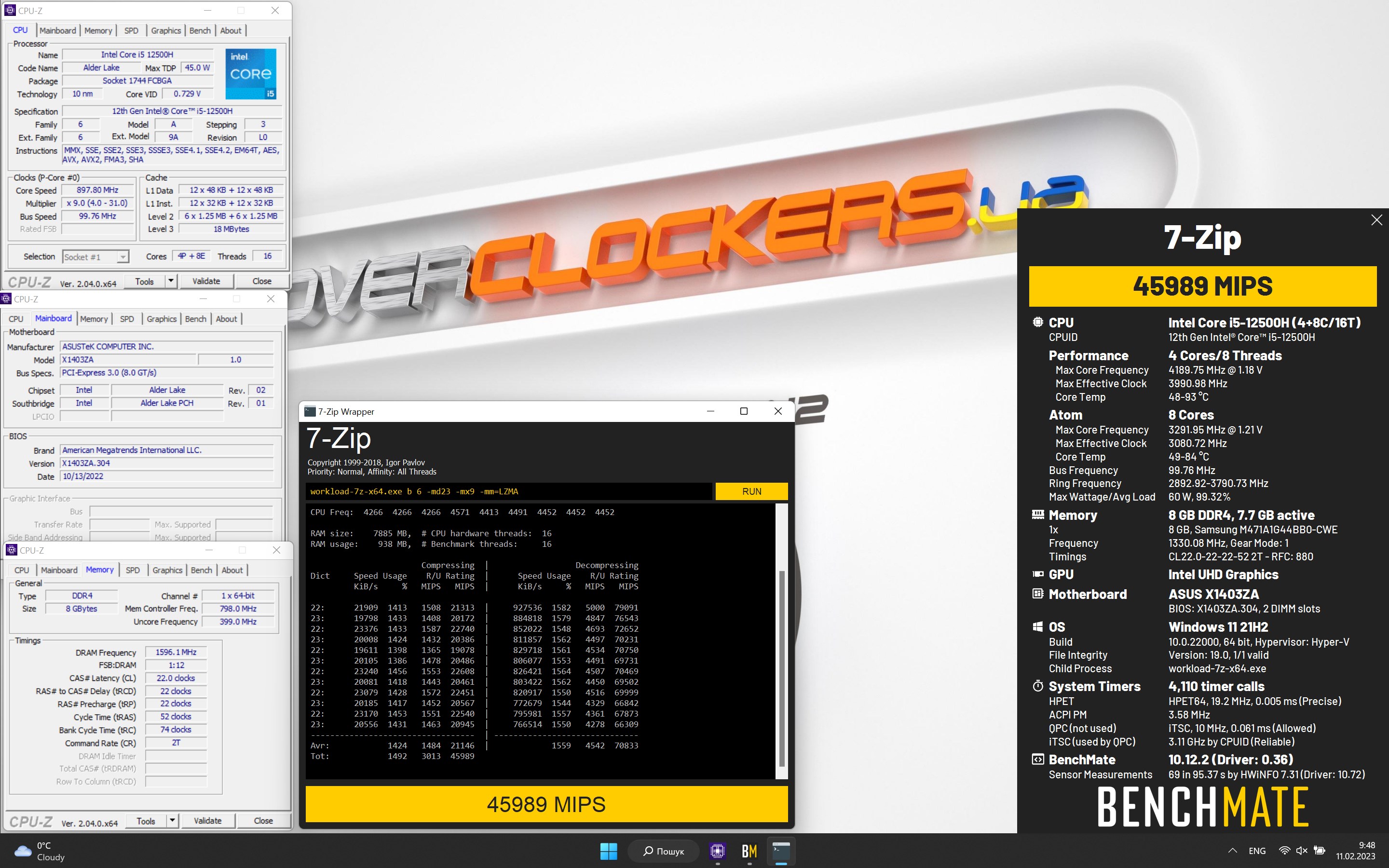This screenshot has width=1389, height=868.
Task: Click CAS# Latency value 22.0 clocks
Action: pos(176,678)
